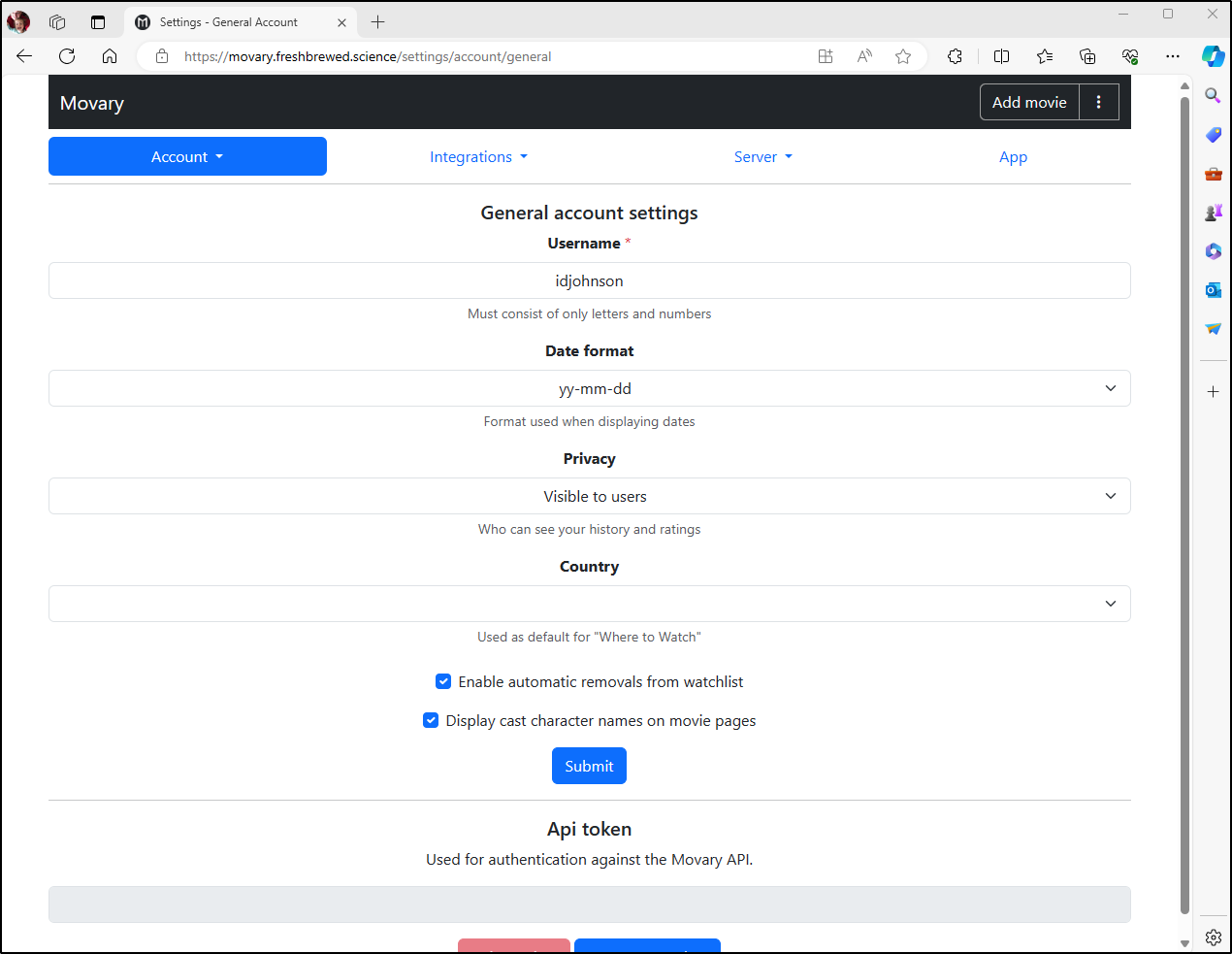The image size is (1232, 954).
Task: Click the Movary brand logo link
Action: click(92, 103)
